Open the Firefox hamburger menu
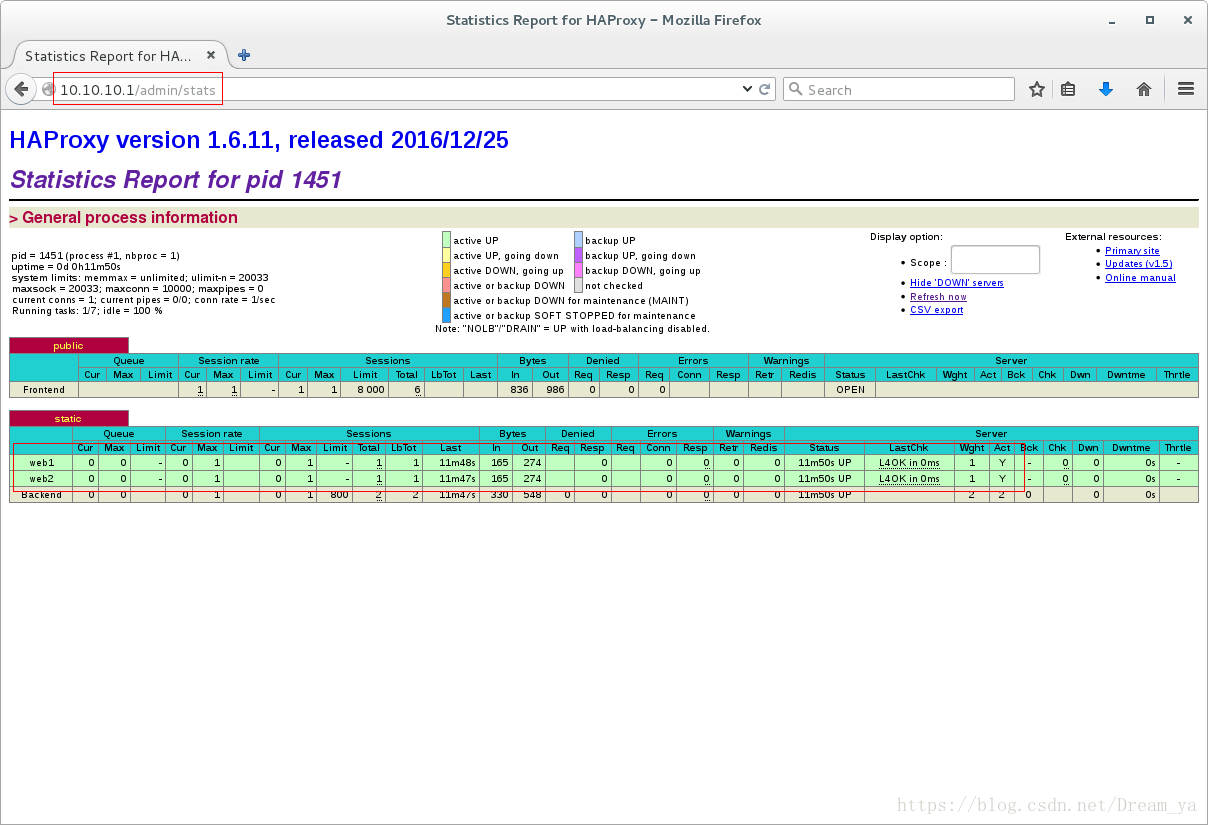Screen dimensions: 1208x825 click(1186, 89)
